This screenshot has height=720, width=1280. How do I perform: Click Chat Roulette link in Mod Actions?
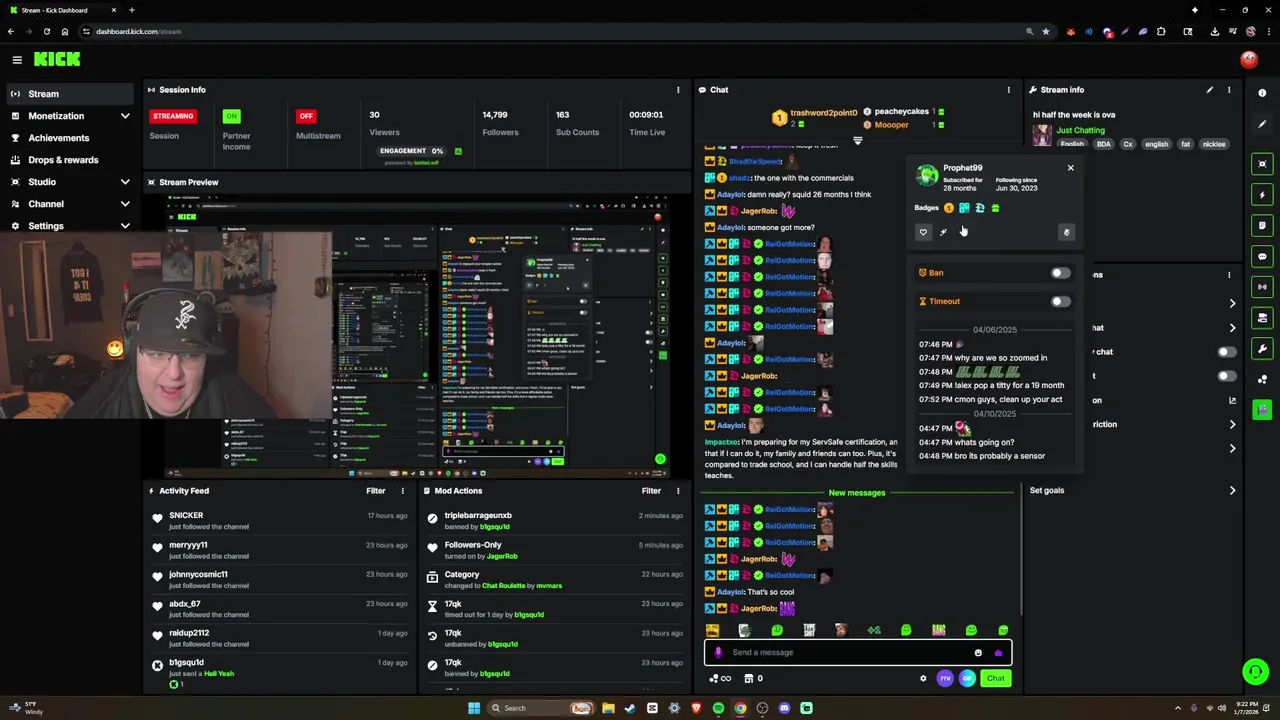click(508, 585)
